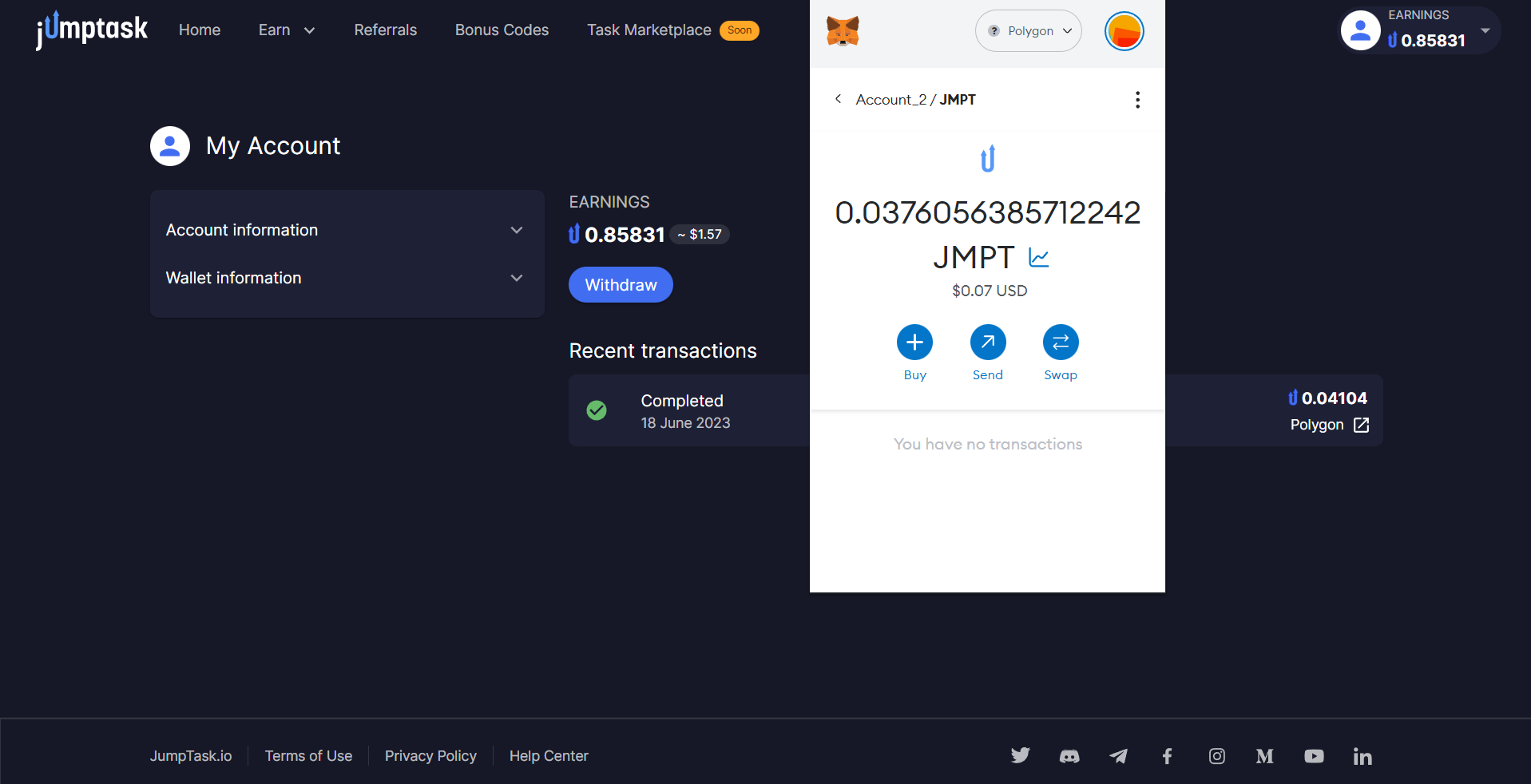1531x784 pixels.
Task: Click the Soon badge on Task Marketplace
Action: (x=740, y=30)
